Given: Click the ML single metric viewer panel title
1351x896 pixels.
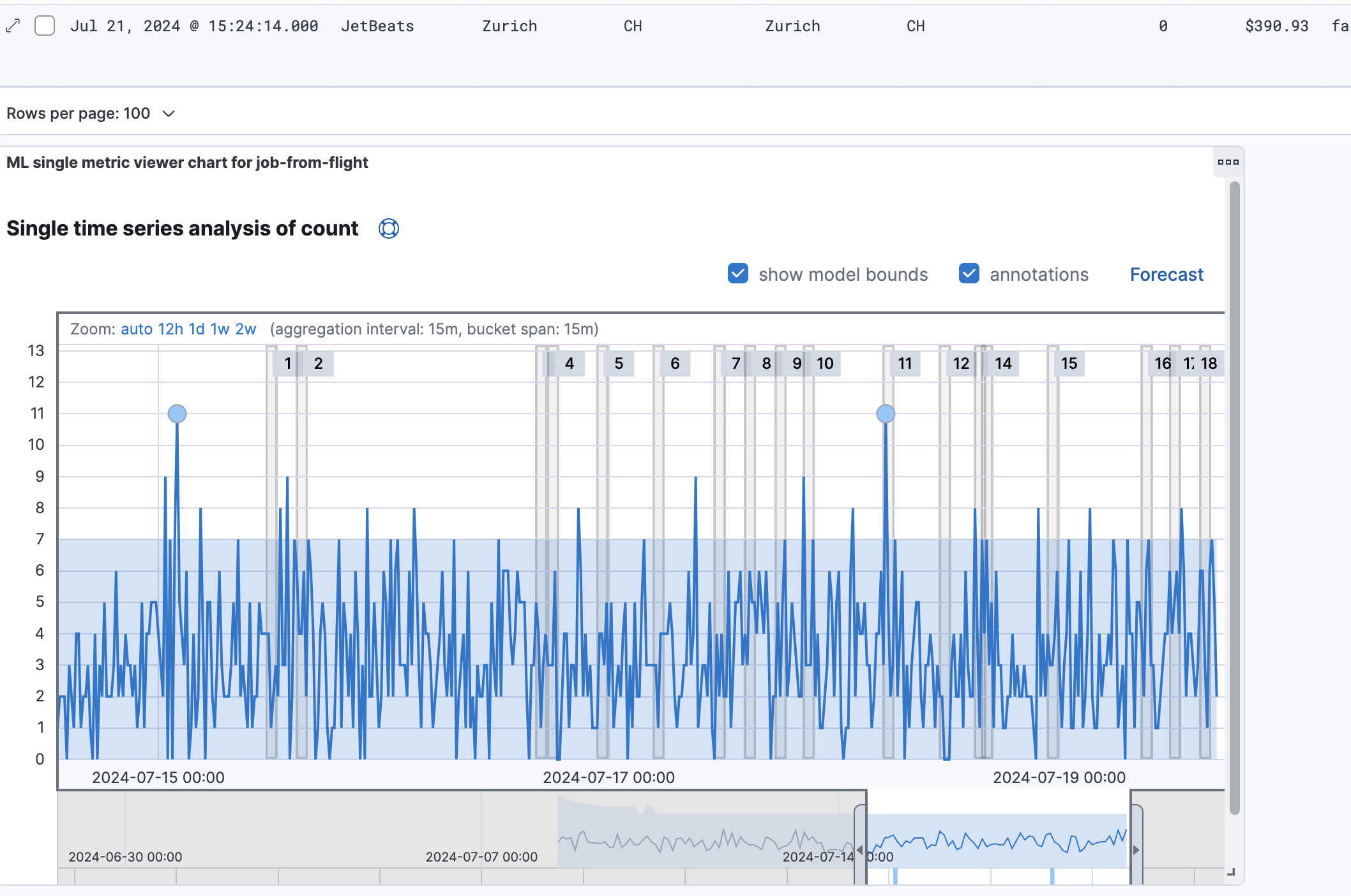Looking at the screenshot, I should pos(187,163).
